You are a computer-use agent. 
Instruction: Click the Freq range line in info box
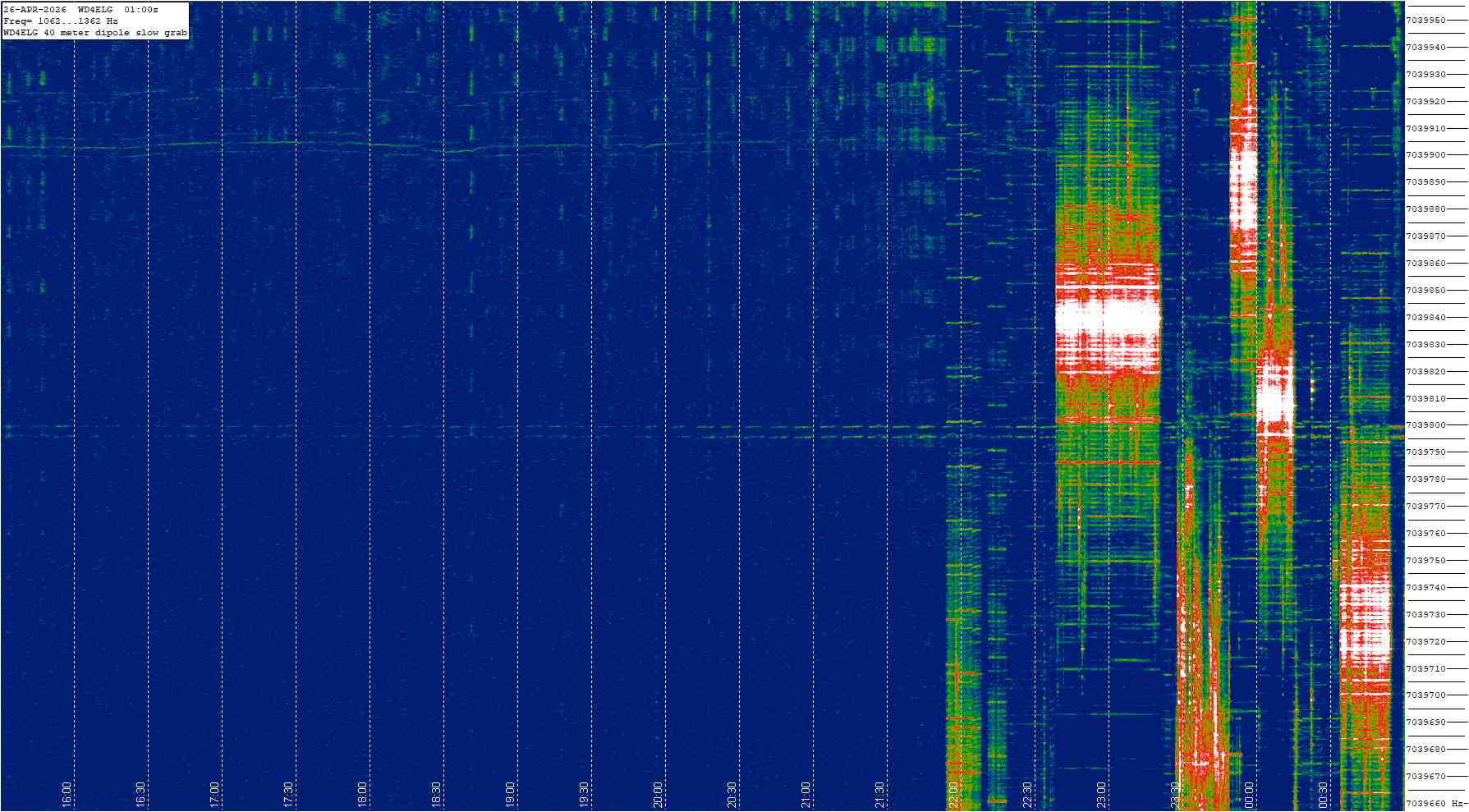click(61, 21)
